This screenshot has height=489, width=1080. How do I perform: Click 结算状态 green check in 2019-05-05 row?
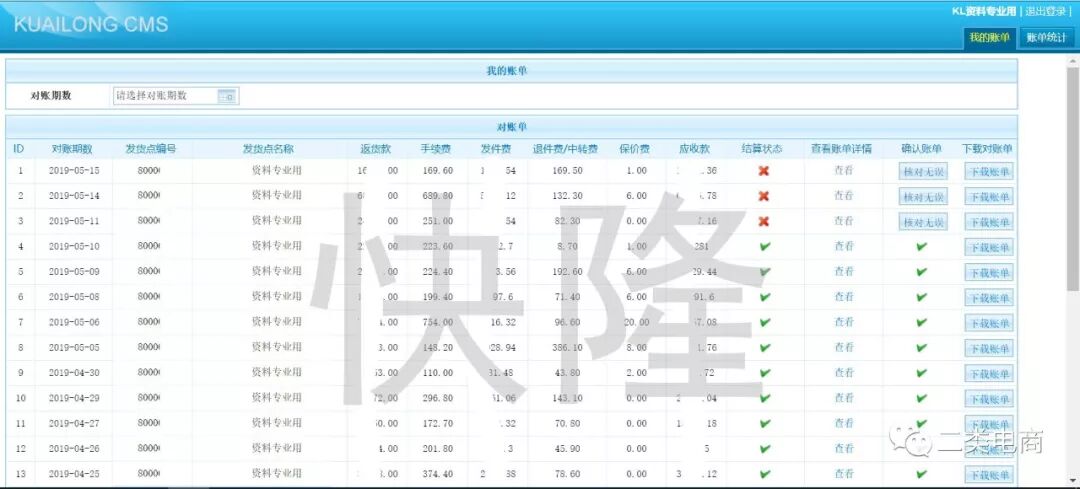[x=765, y=348]
